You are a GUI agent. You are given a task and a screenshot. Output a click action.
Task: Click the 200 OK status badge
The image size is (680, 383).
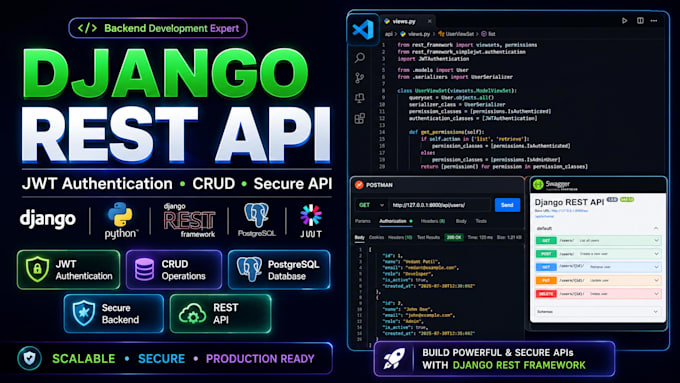(454, 237)
